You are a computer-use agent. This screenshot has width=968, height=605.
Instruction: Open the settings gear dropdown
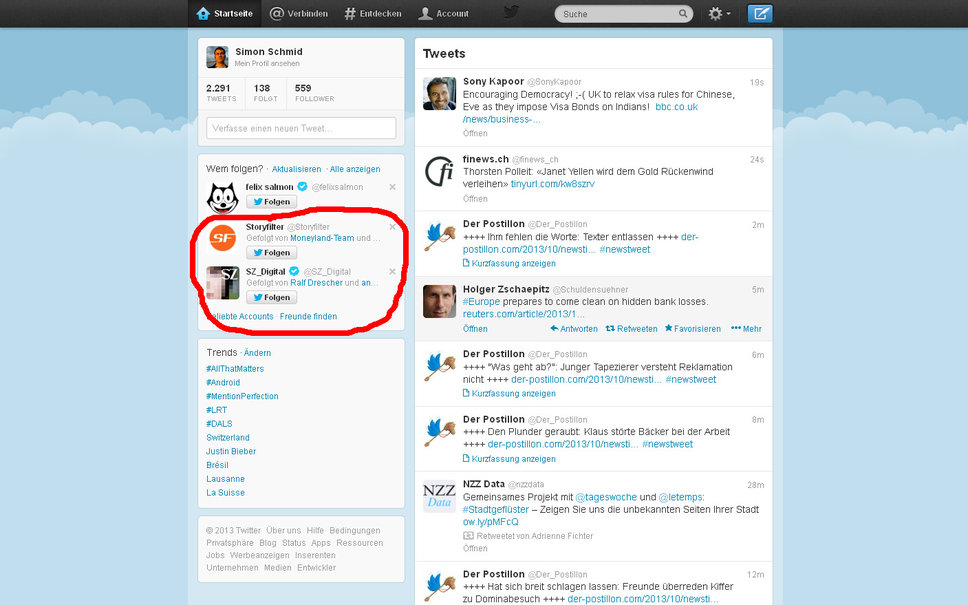(719, 14)
